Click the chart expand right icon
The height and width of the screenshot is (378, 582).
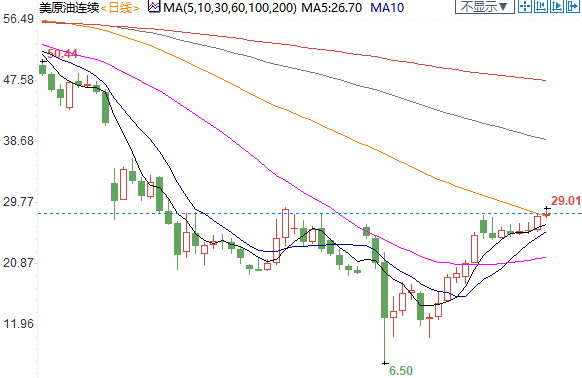click(x=557, y=6)
